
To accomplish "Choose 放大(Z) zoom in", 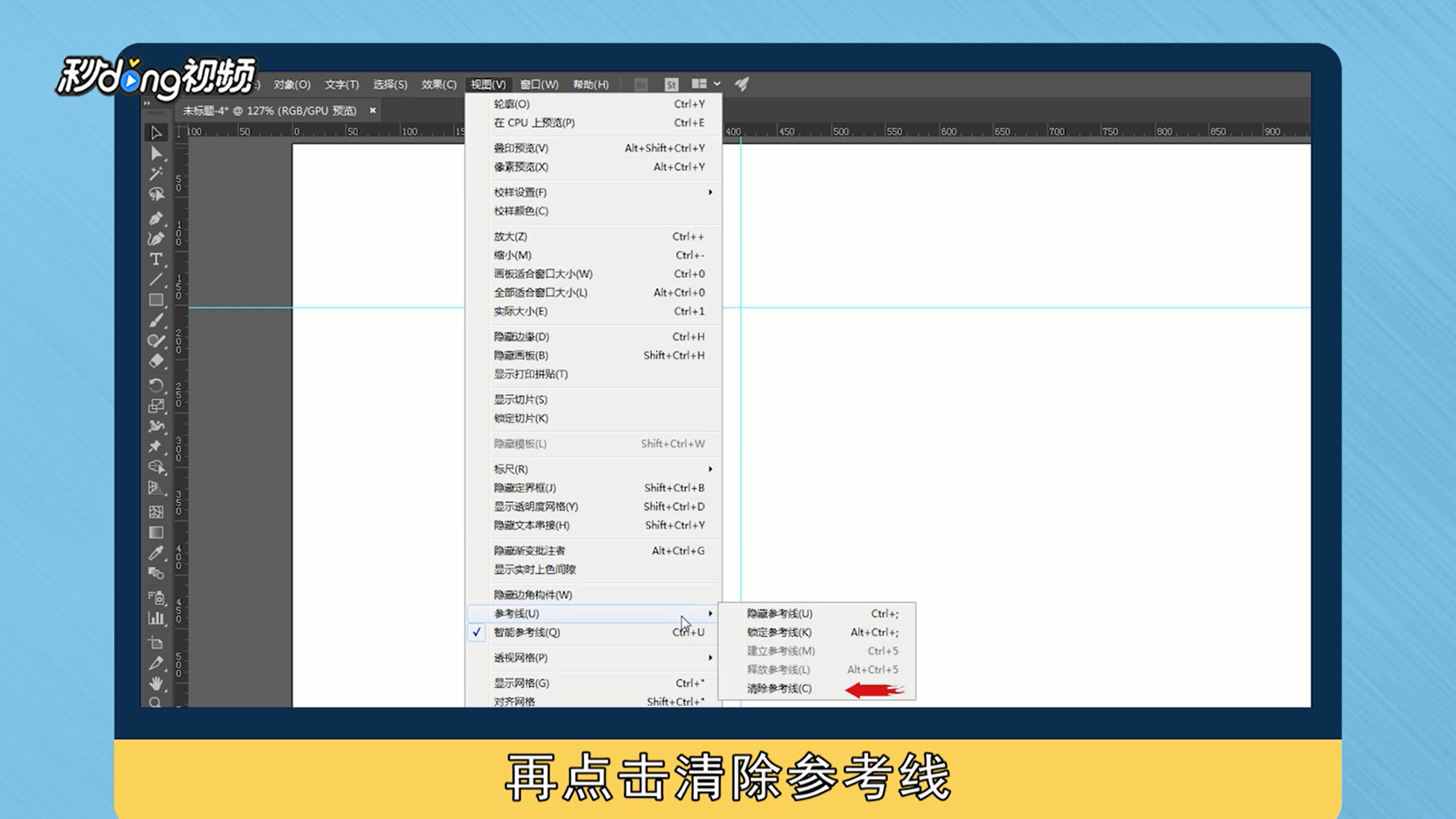I will [x=594, y=237].
